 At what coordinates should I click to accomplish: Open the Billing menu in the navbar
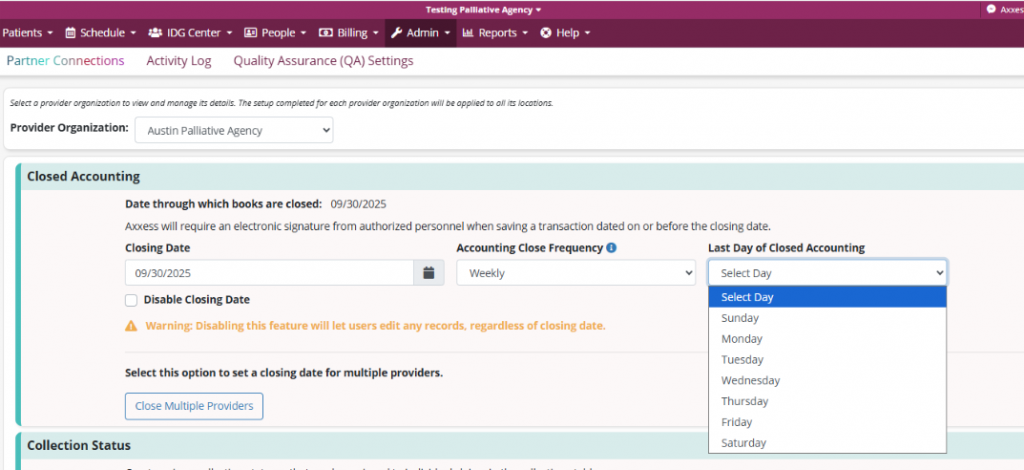pyautogui.click(x=349, y=32)
